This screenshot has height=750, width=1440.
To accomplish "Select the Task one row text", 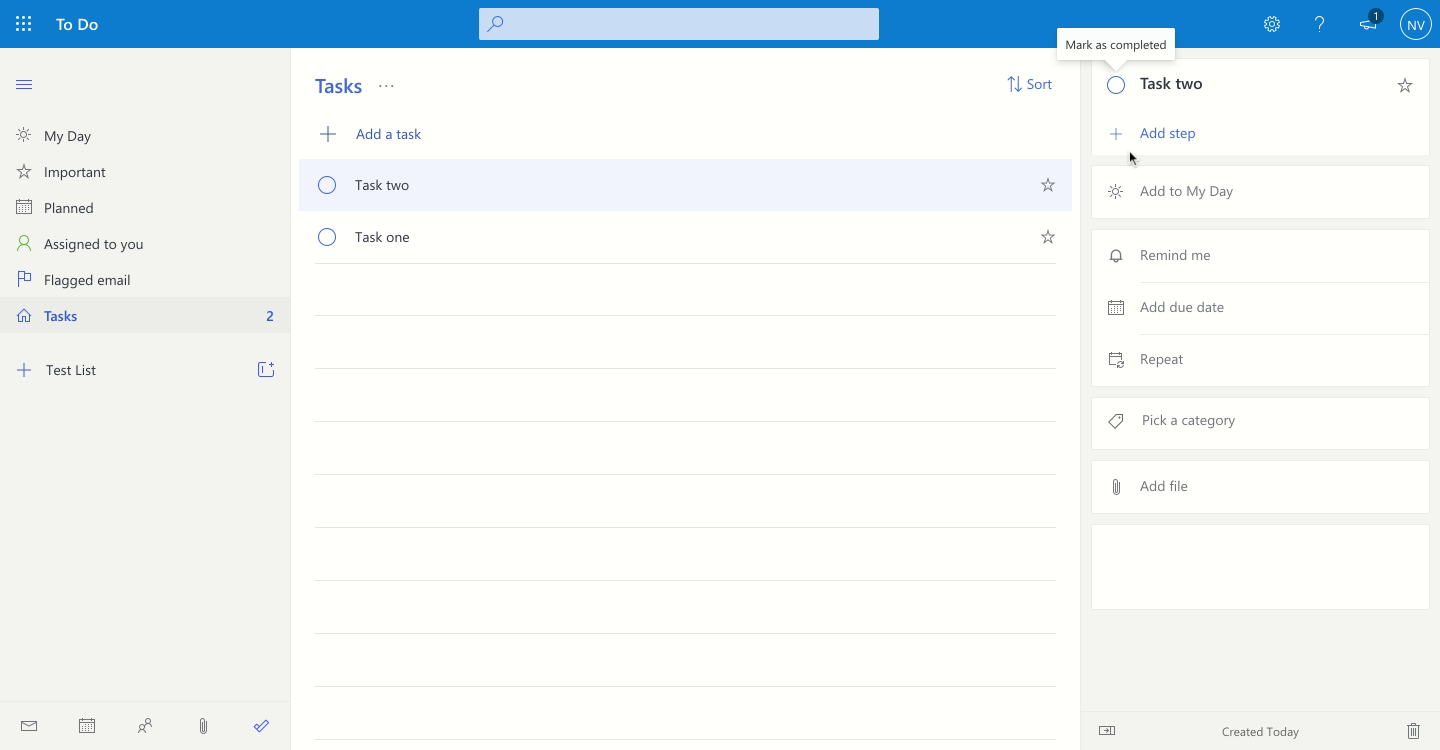I will [382, 237].
